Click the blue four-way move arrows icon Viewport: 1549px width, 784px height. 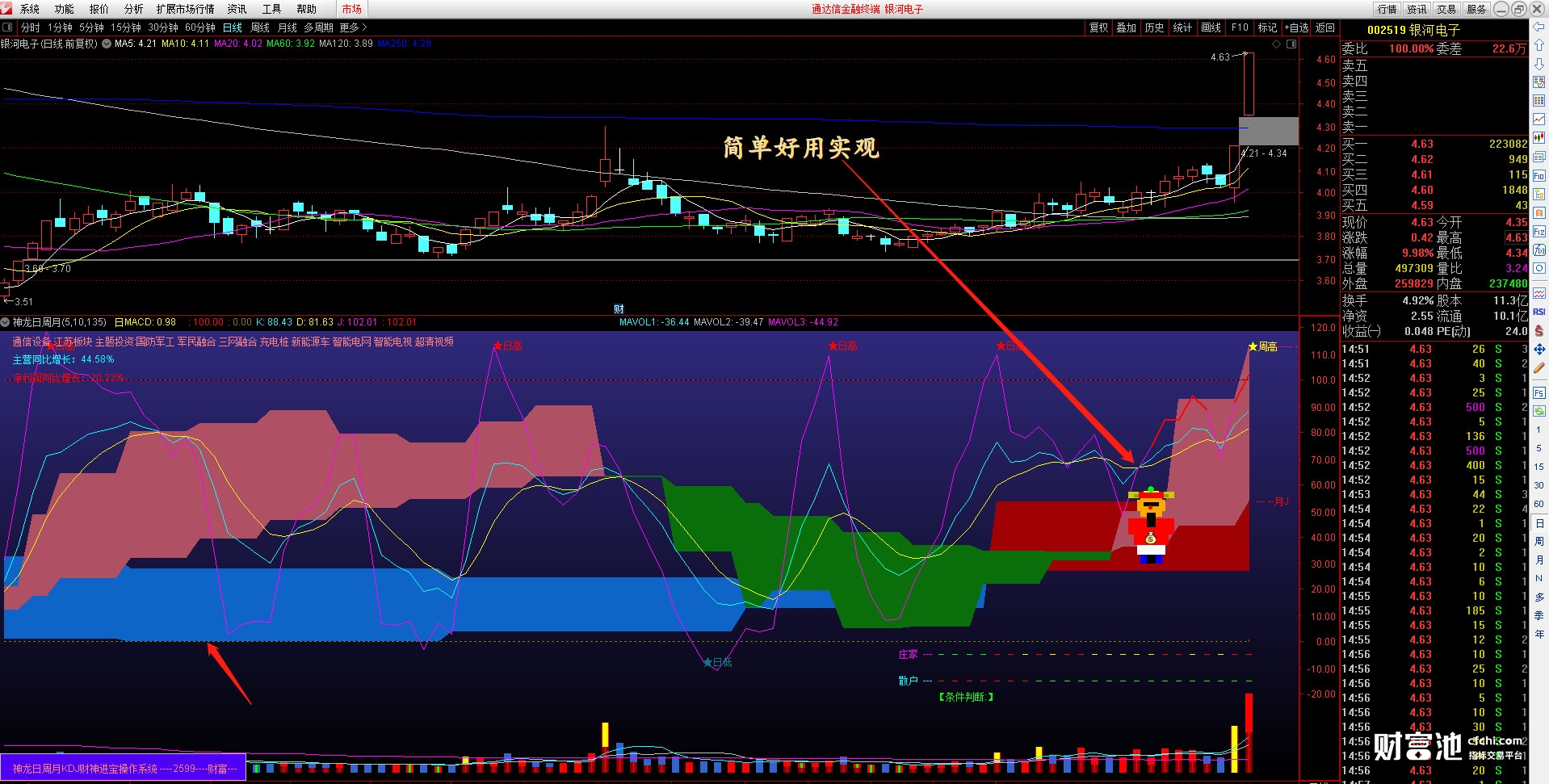(1539, 349)
